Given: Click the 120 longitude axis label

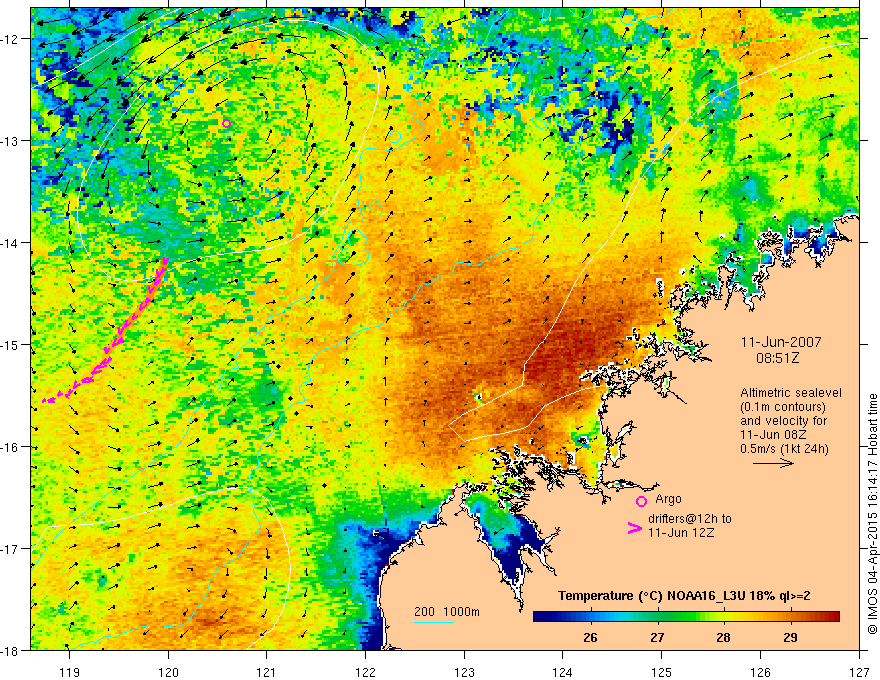Looking at the screenshot, I should [168, 672].
